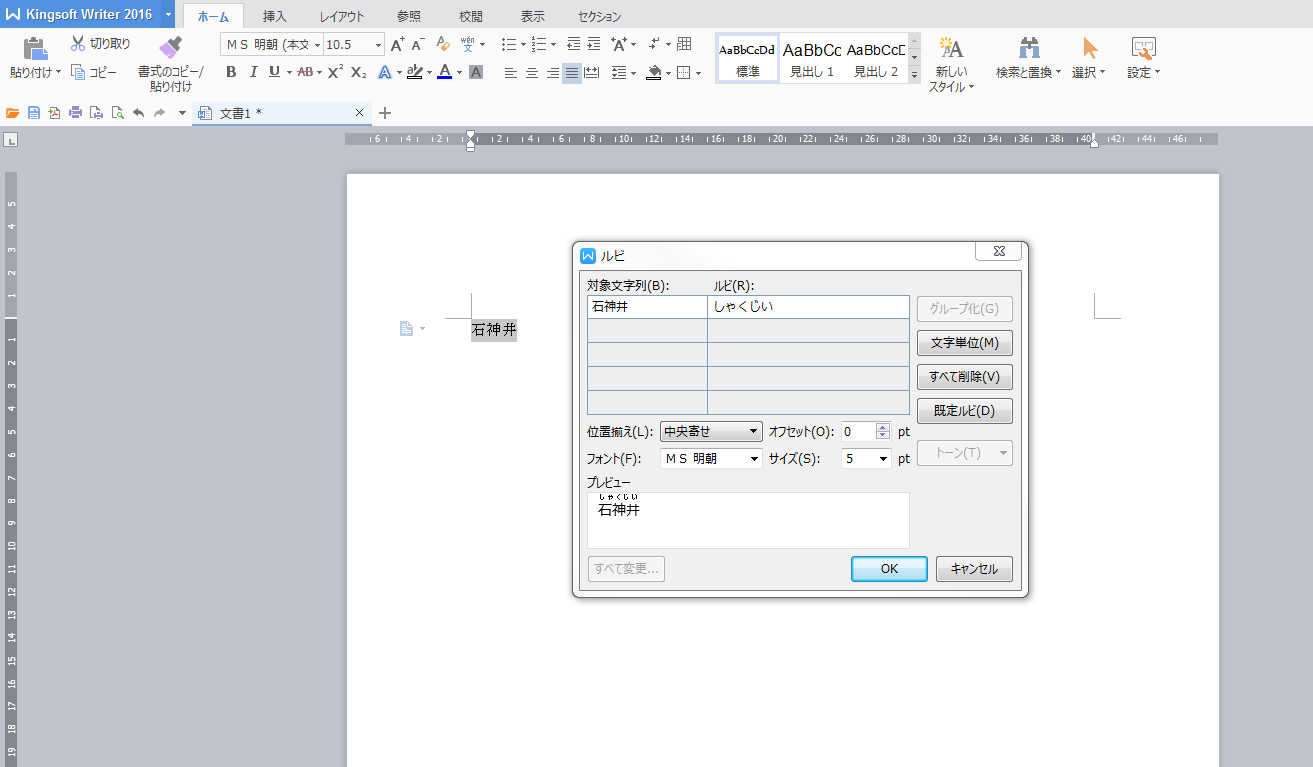Open the line spacing options
Viewport: 1313px width, 767px height.
(x=619, y=72)
